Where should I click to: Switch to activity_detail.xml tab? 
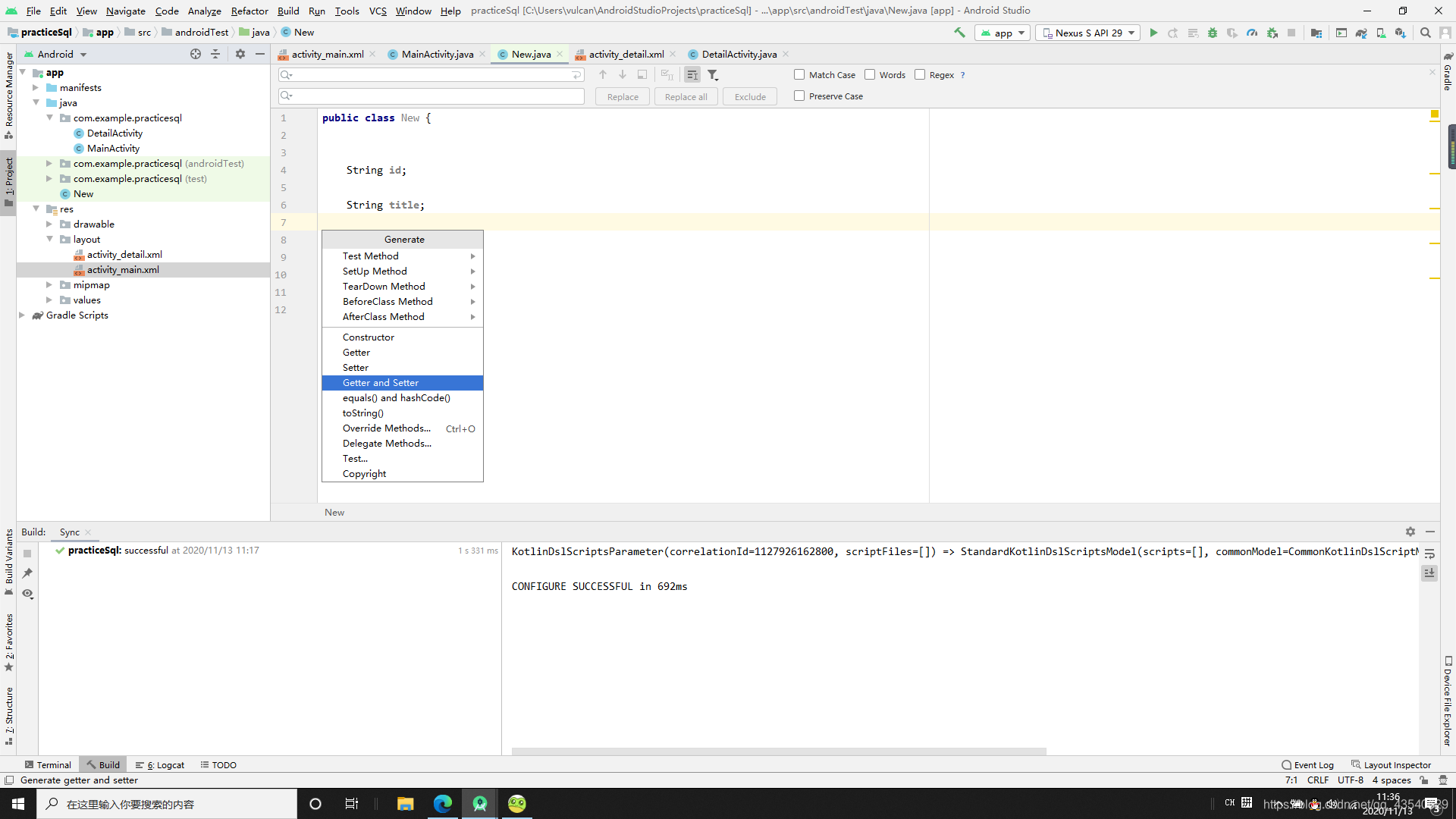626,54
